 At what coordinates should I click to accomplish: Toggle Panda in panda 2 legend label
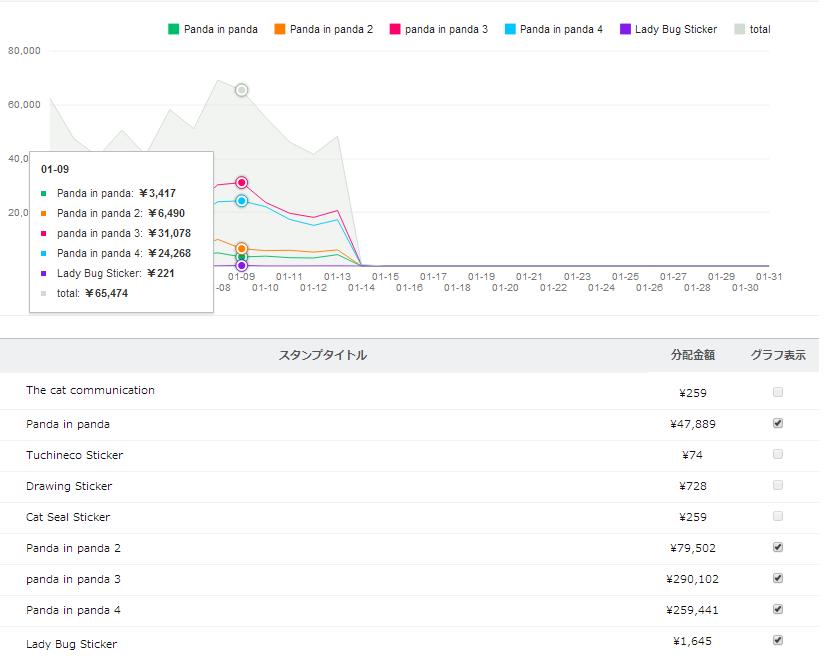pos(331,29)
